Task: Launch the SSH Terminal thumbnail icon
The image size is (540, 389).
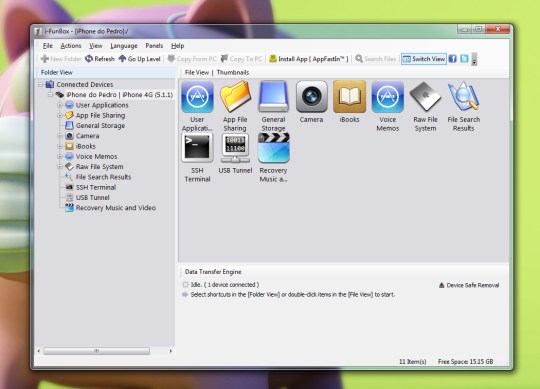Action: point(197,148)
